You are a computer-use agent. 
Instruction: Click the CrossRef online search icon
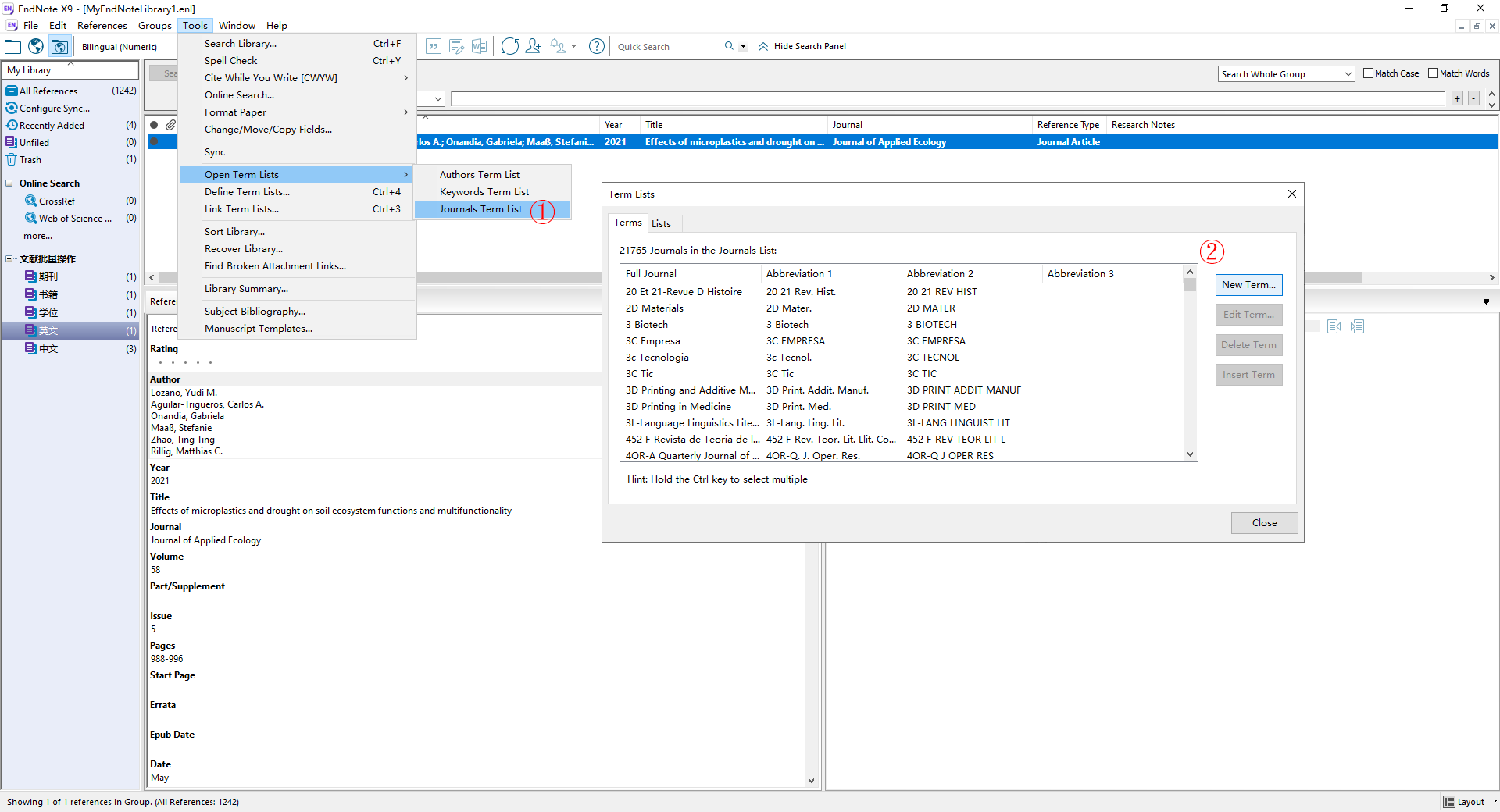(x=31, y=201)
